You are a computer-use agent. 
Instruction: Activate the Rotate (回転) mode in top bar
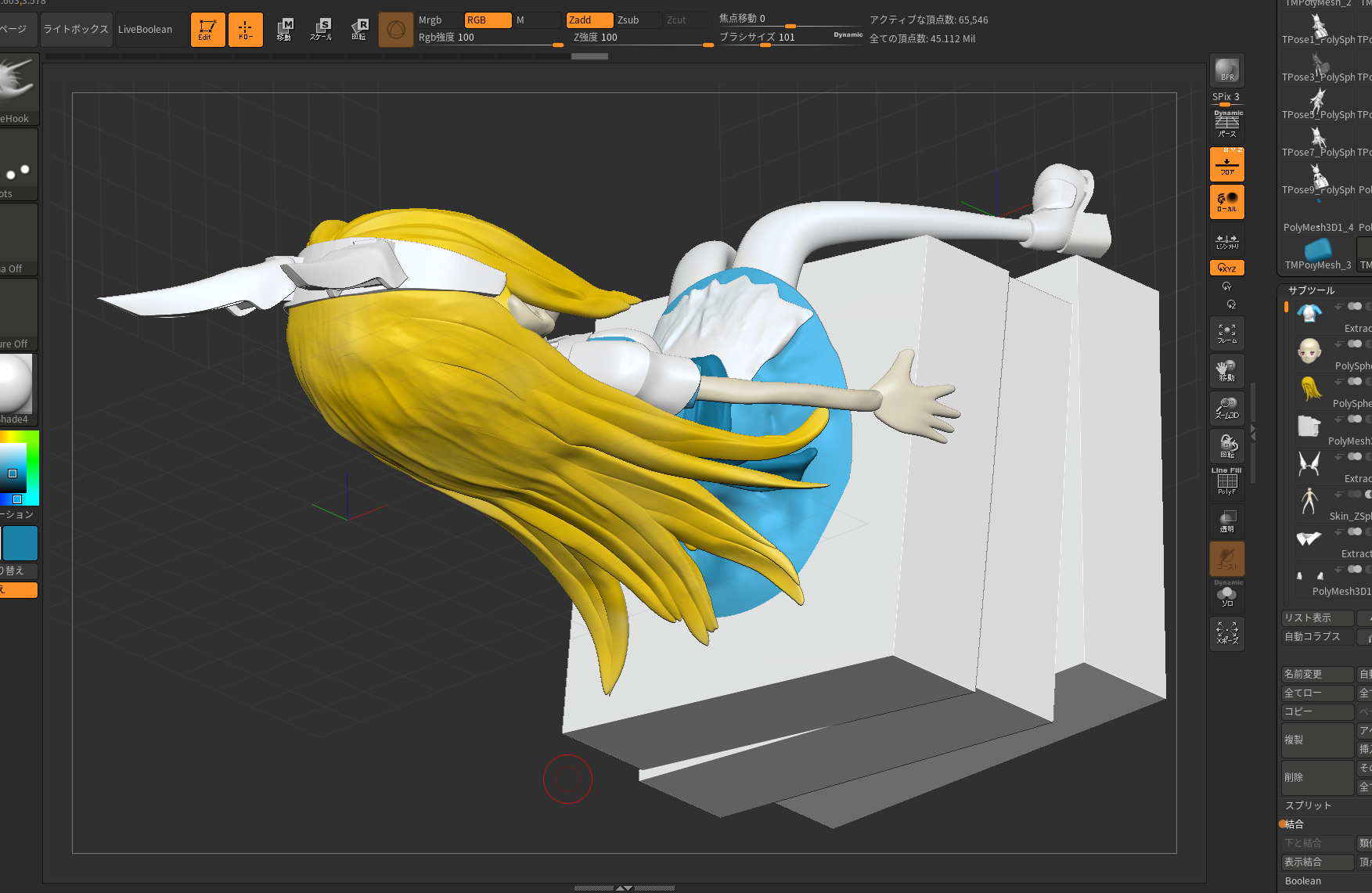pyautogui.click(x=358, y=30)
